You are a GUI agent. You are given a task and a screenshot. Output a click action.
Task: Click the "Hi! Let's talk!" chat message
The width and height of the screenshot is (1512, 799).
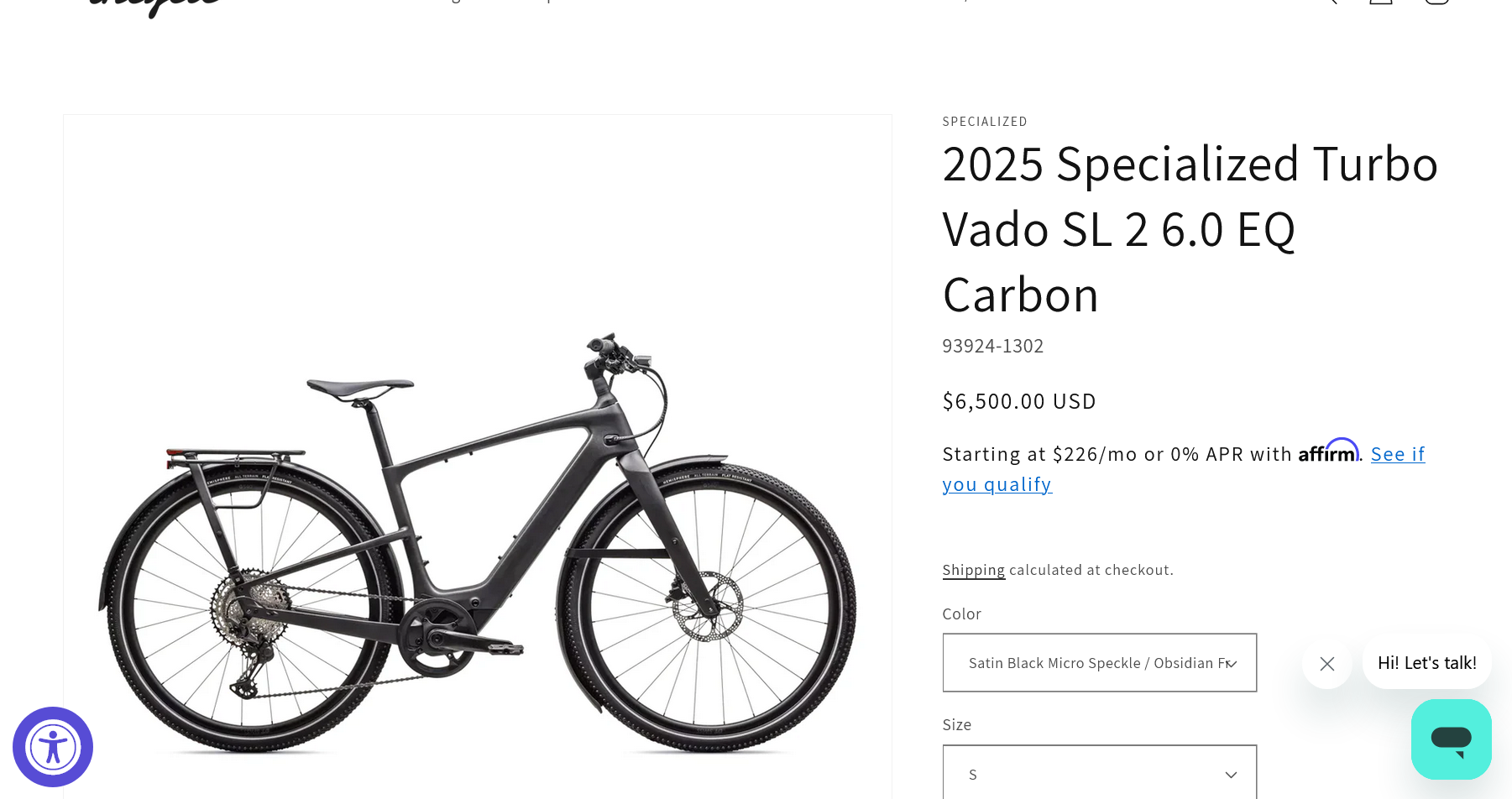coord(1426,663)
